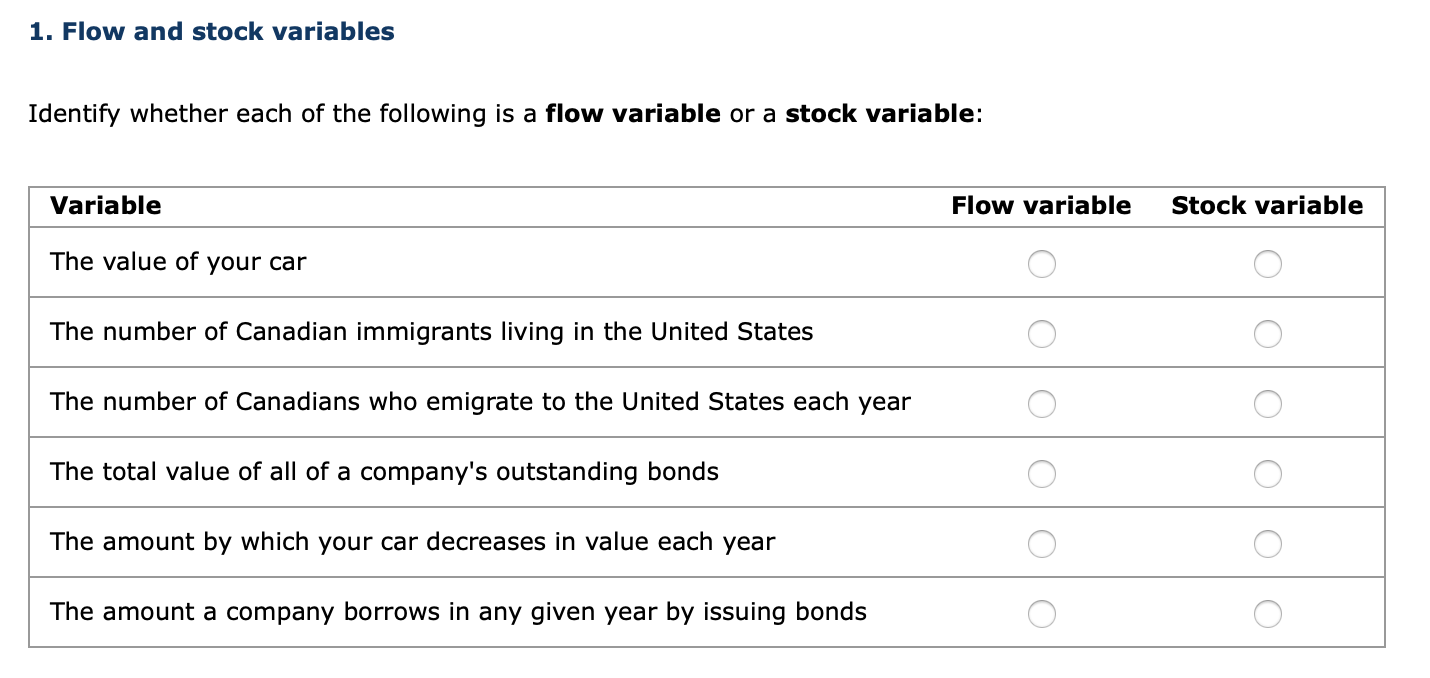Image resolution: width=1430 pixels, height=678 pixels.
Task: Mark value of your car as flow variable
Action: coord(1041,264)
